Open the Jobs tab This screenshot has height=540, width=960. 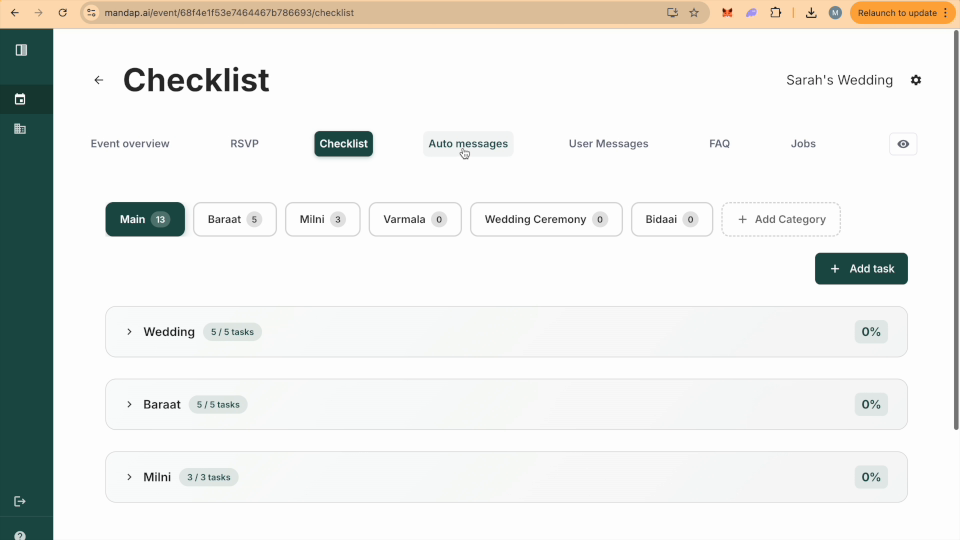(x=803, y=144)
